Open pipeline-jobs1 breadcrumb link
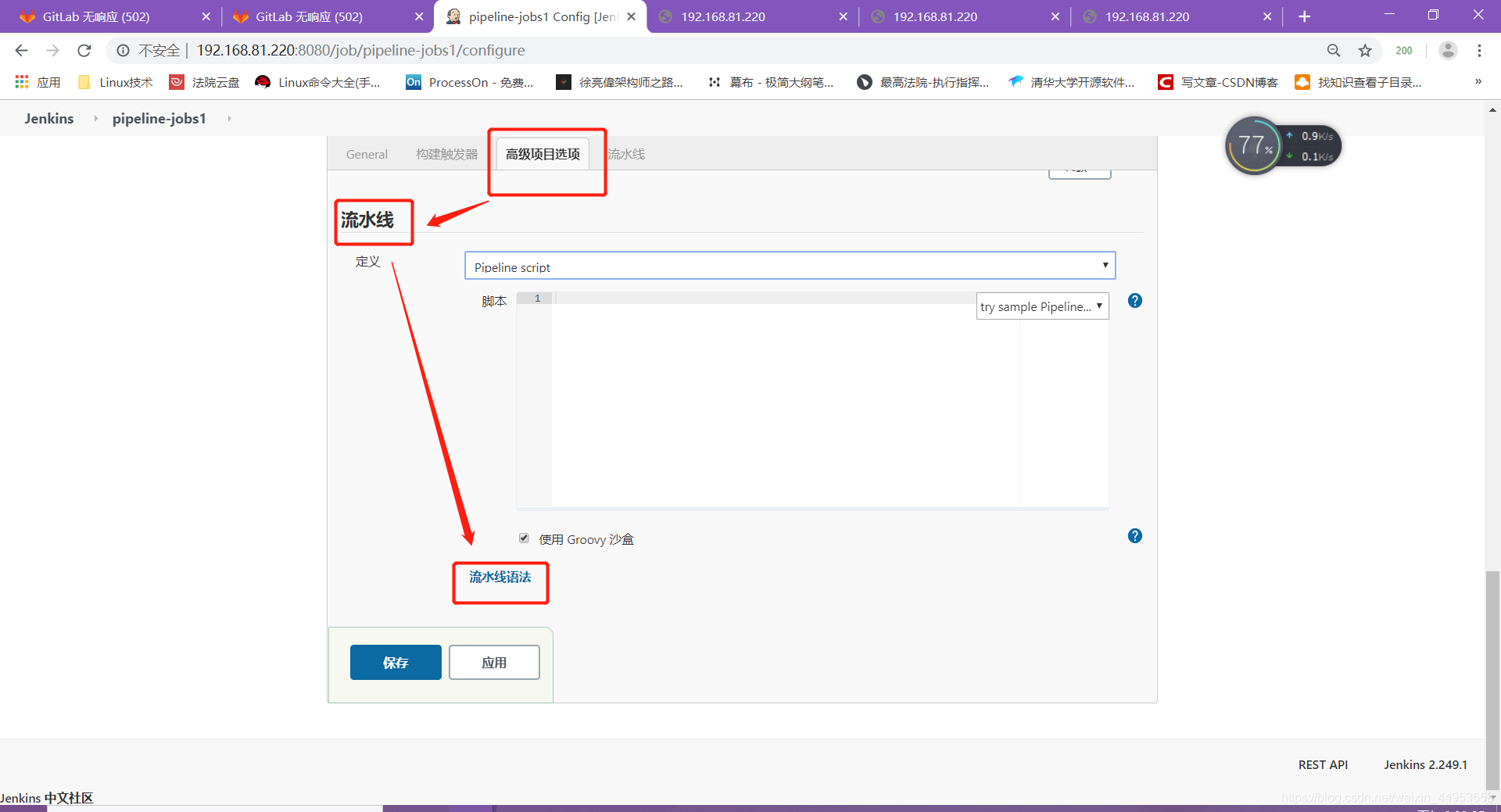The image size is (1501, 812). click(159, 119)
